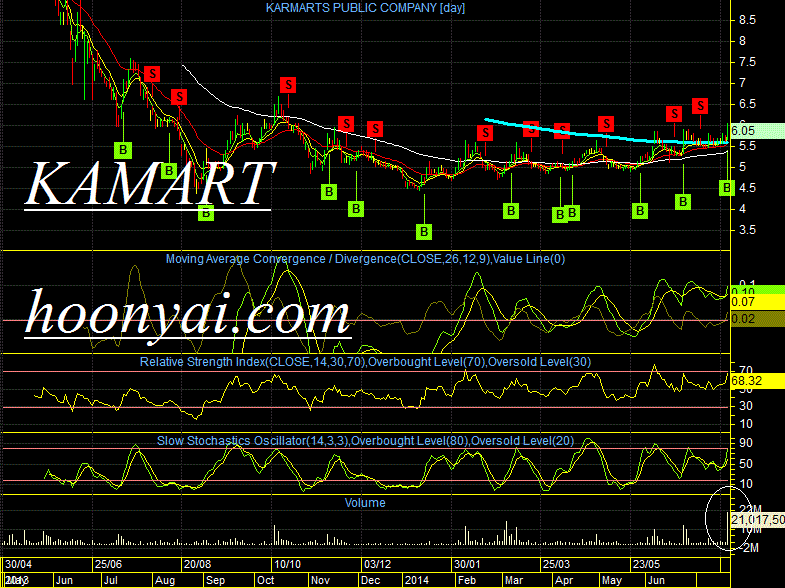Viewport: 785px width, 588px height.
Task: Click the 0.02 MACD histogram value label
Action: 757,319
